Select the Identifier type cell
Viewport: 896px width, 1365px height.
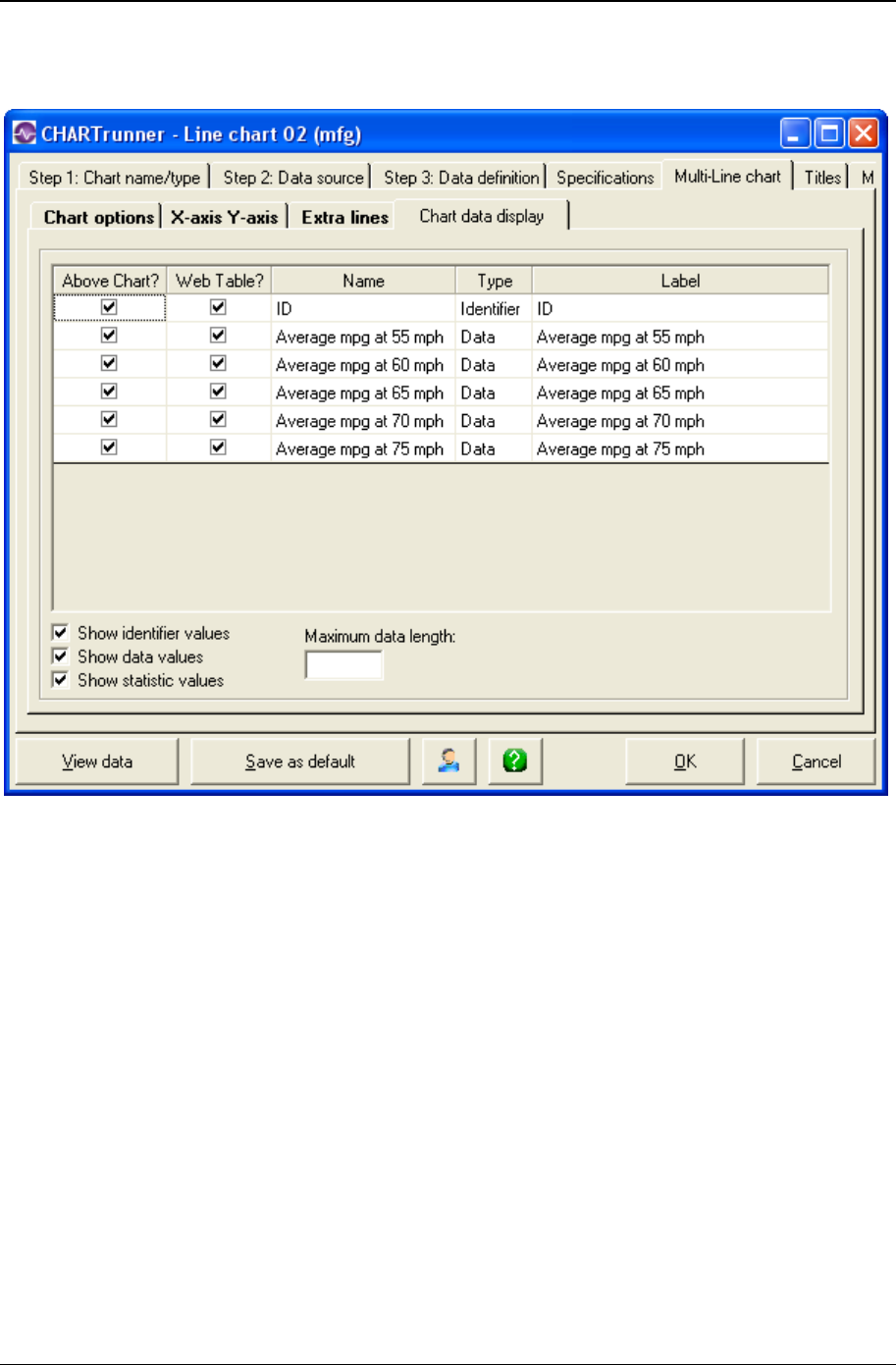coord(495,308)
